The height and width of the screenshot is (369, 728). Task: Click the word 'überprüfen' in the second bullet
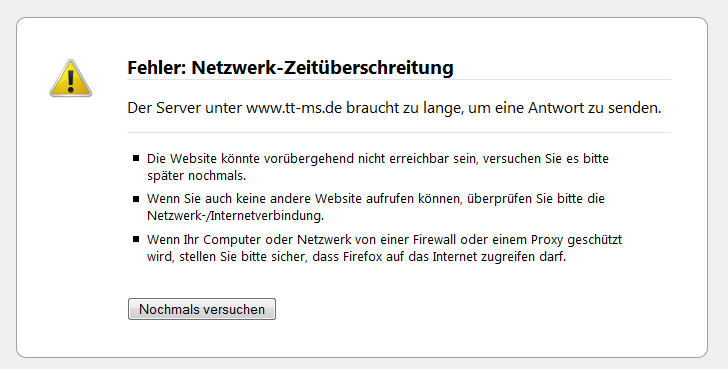pyautogui.click(x=500, y=199)
